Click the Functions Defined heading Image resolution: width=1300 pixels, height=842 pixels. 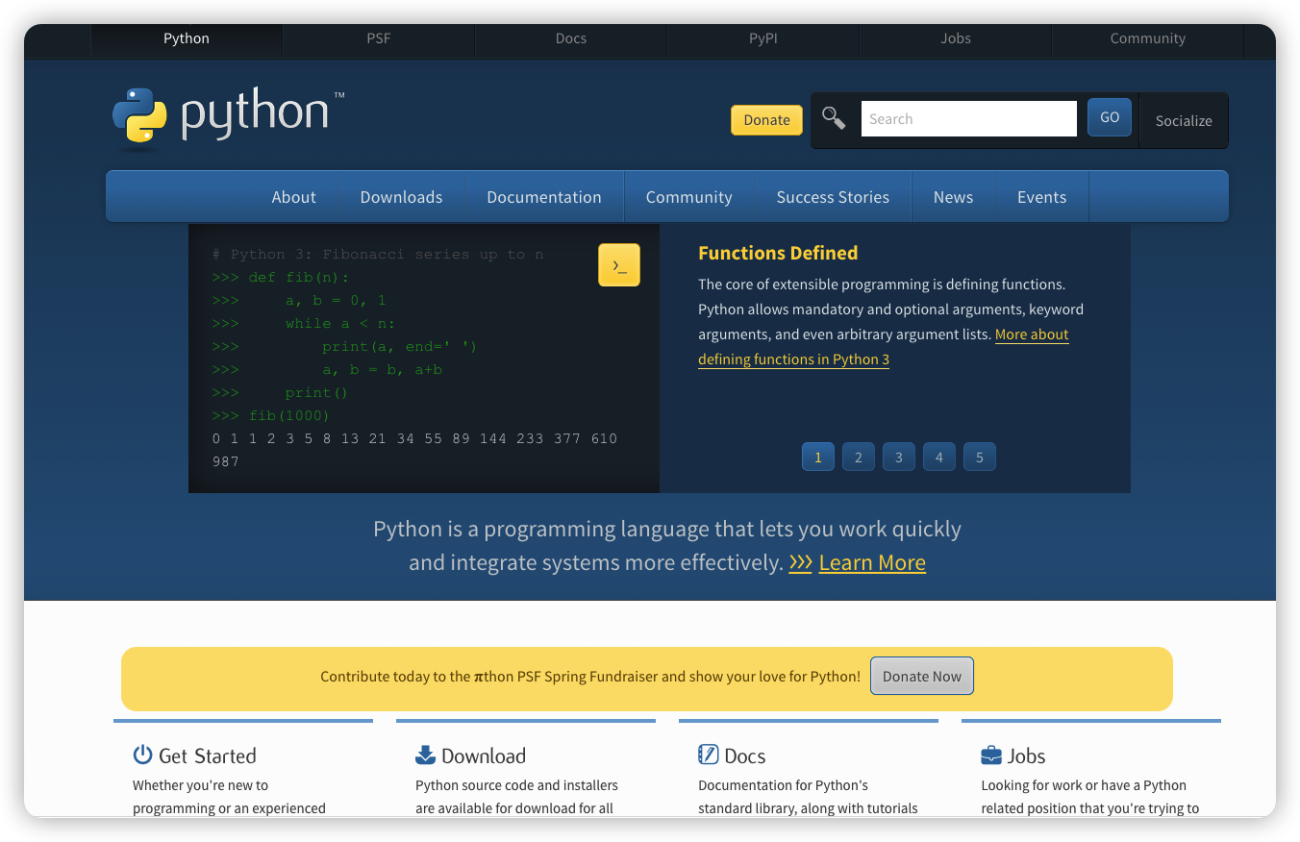pos(778,253)
